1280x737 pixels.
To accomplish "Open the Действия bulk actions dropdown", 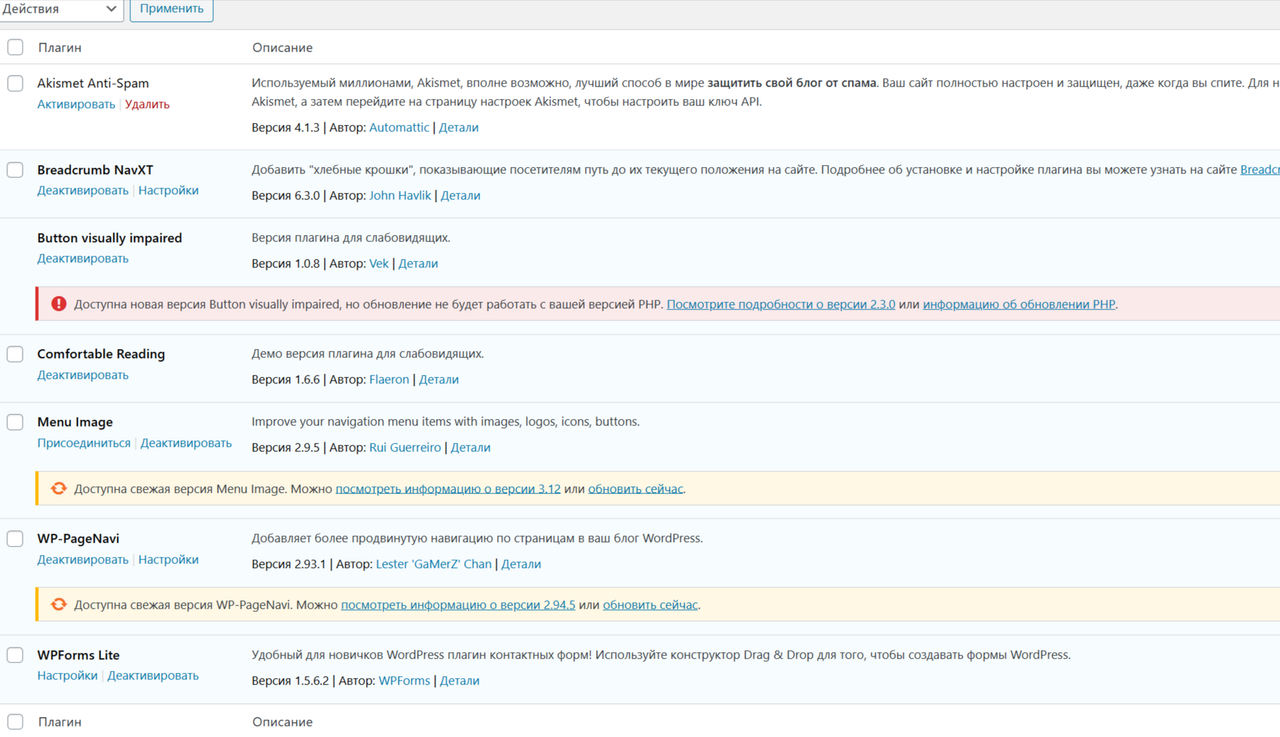I will click(61, 9).
